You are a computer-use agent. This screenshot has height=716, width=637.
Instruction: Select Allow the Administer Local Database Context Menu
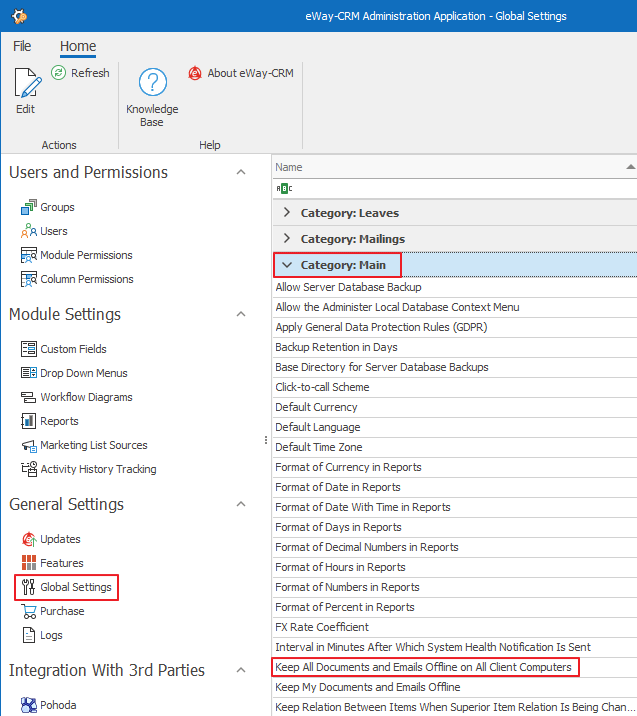[455, 307]
